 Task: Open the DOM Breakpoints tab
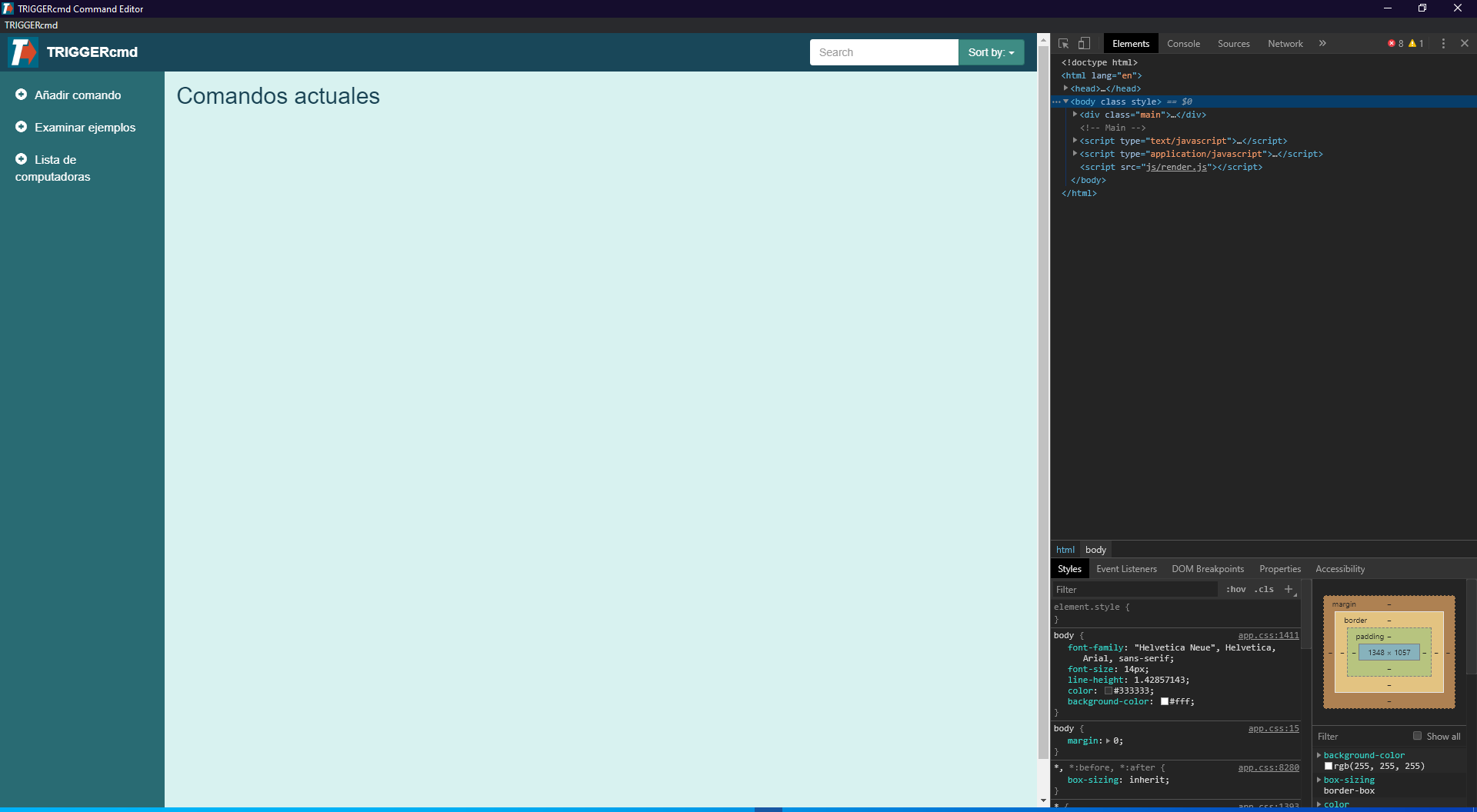click(1208, 568)
